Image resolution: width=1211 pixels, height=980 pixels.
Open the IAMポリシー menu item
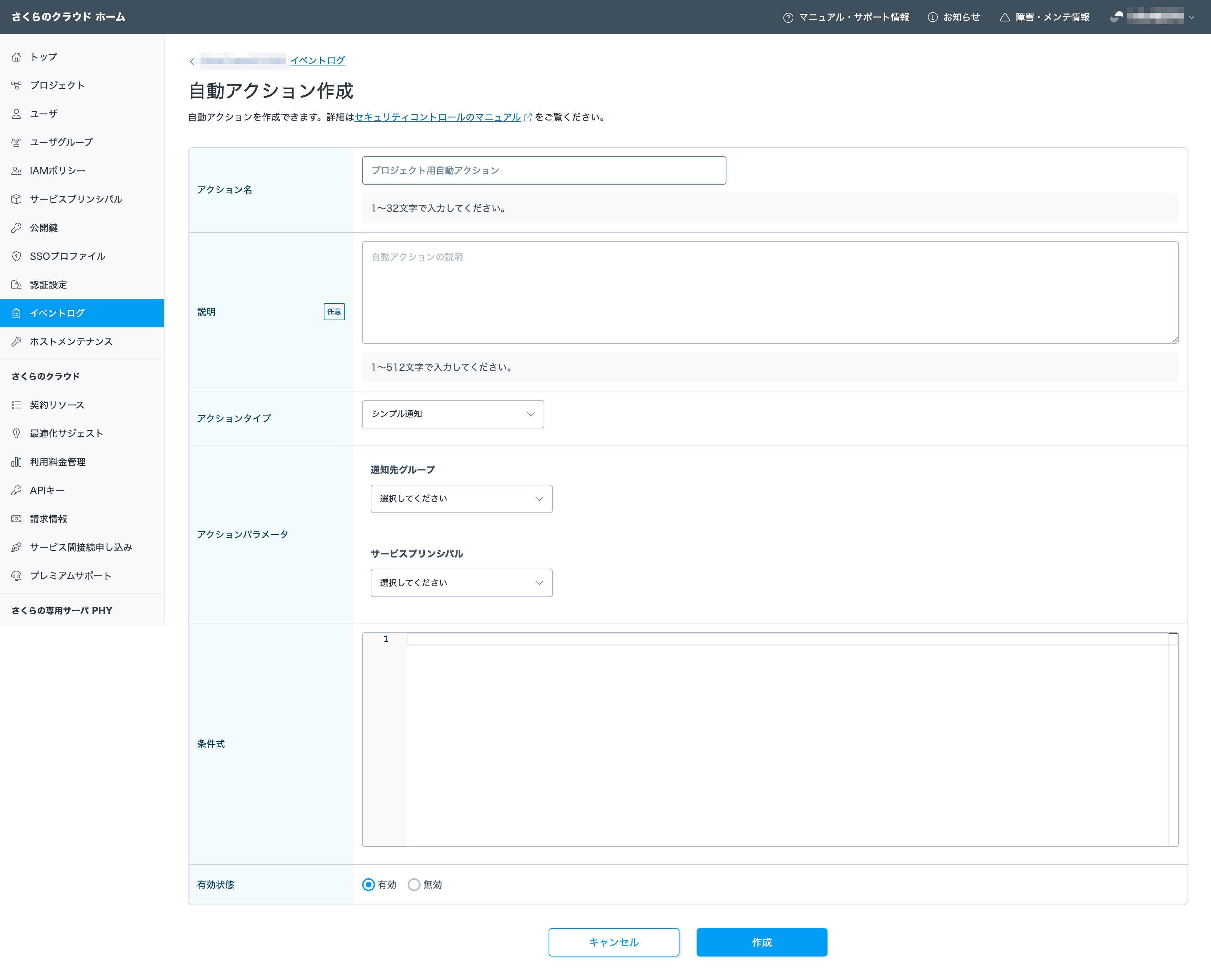58,170
